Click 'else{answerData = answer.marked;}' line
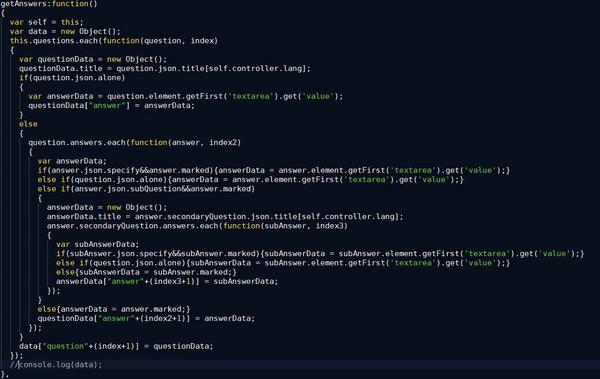Screen dimensions: 600x379 tap(114, 309)
